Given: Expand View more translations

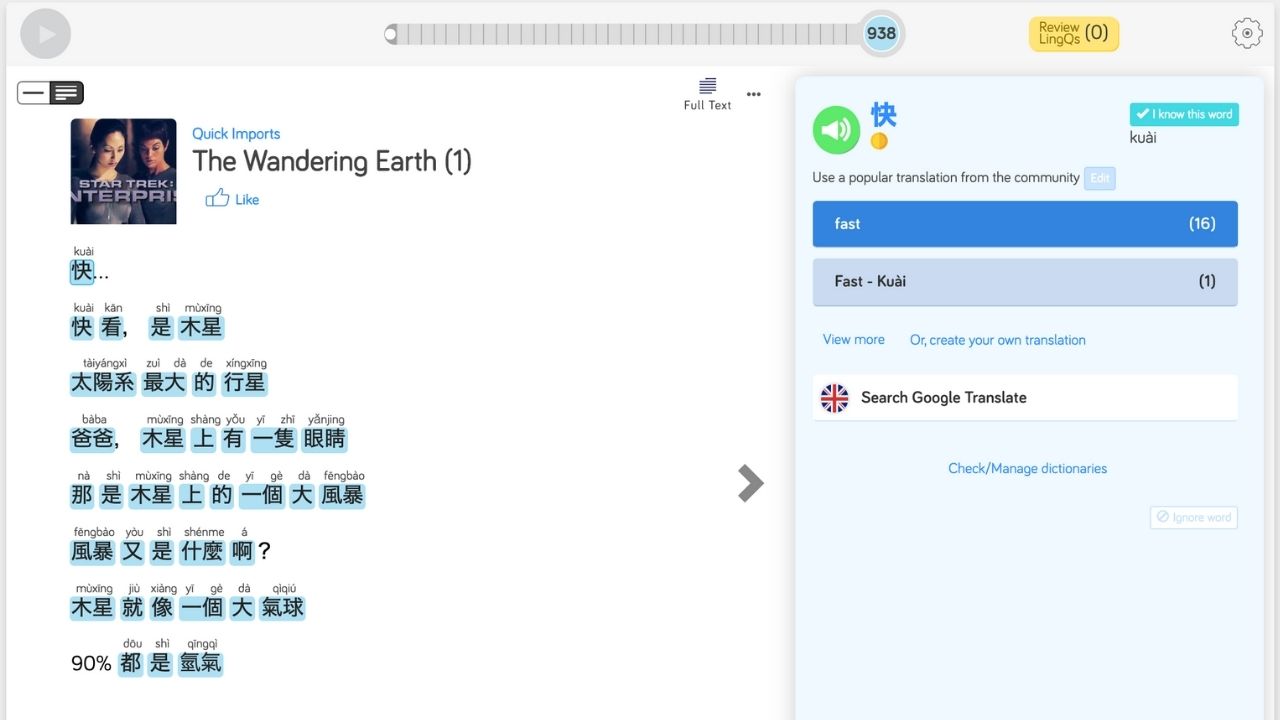Looking at the screenshot, I should coord(853,340).
